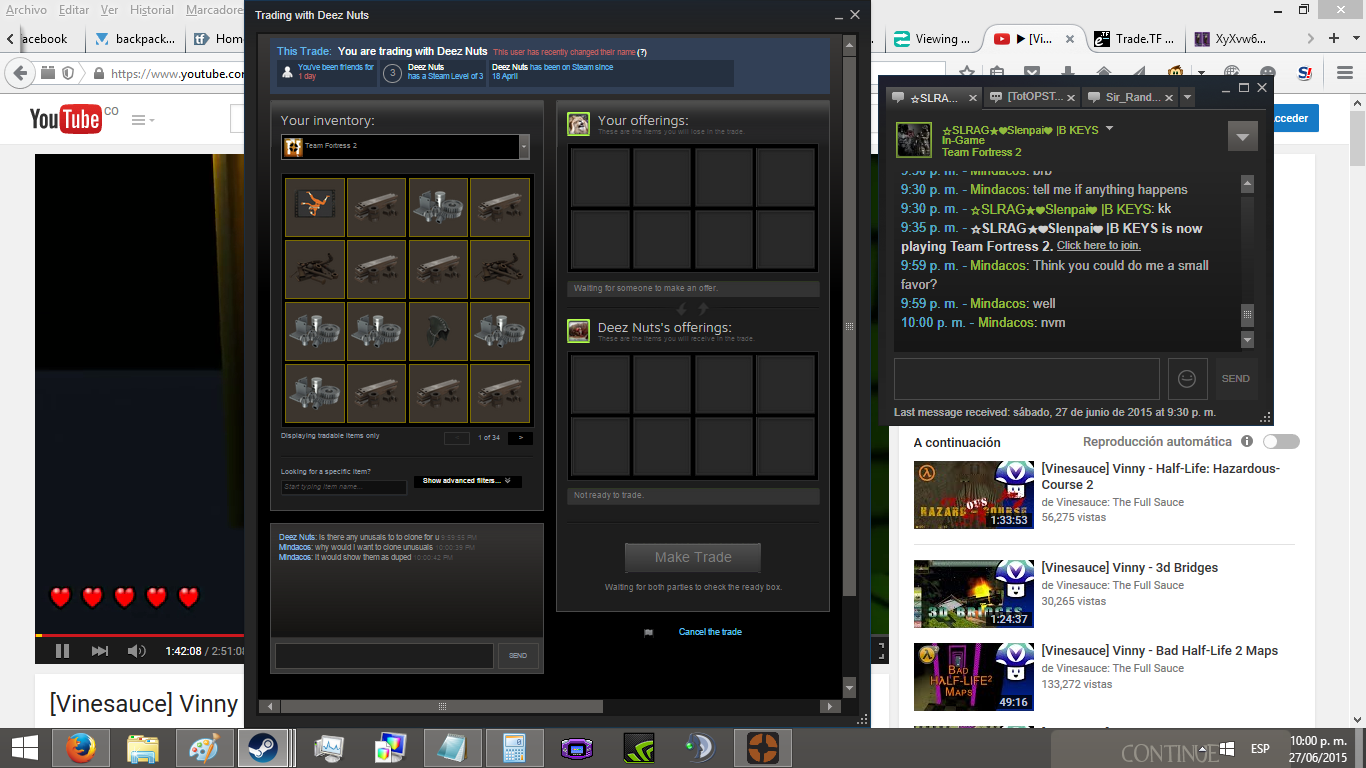Mute the video volume speaker icon
Screen dimensions: 1366x768
[x=137, y=651]
